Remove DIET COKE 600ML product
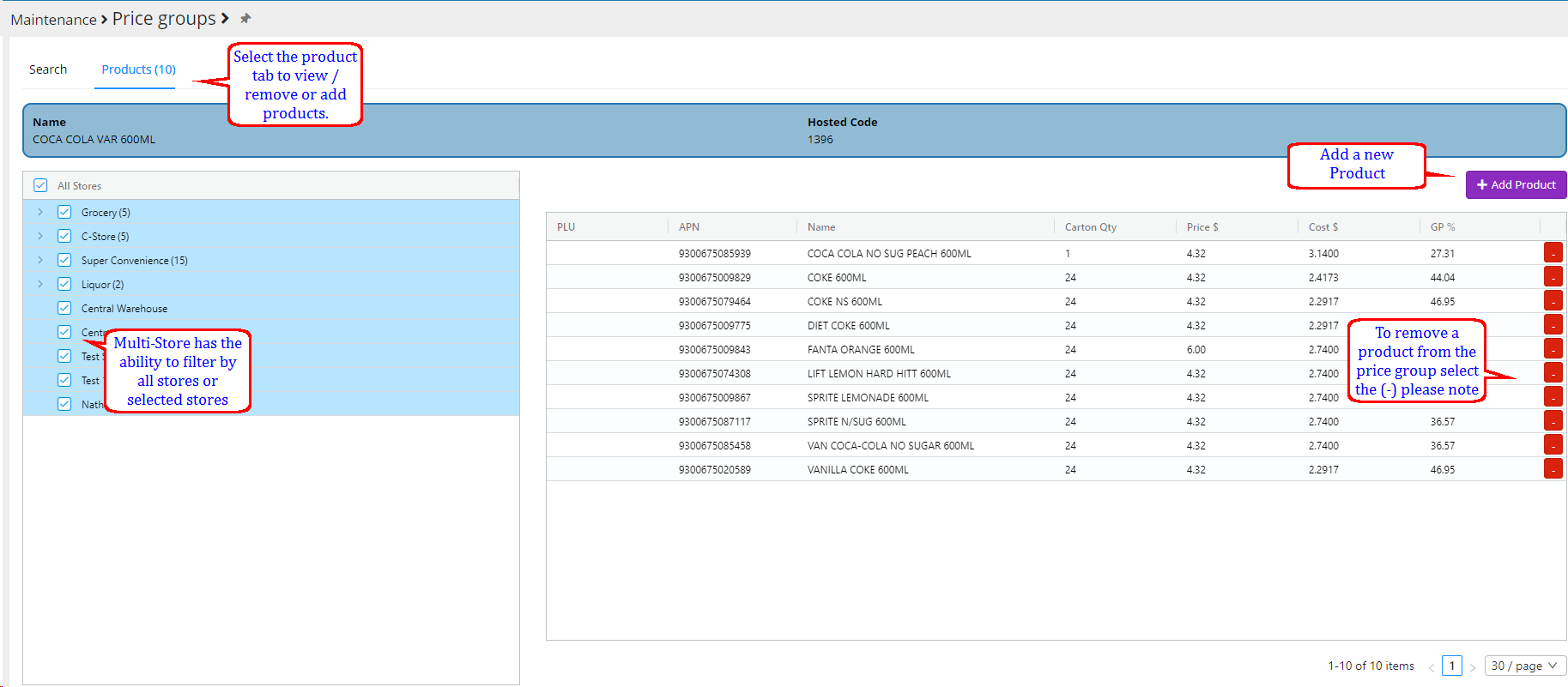Viewport: 1568px width, 687px height. (1553, 325)
